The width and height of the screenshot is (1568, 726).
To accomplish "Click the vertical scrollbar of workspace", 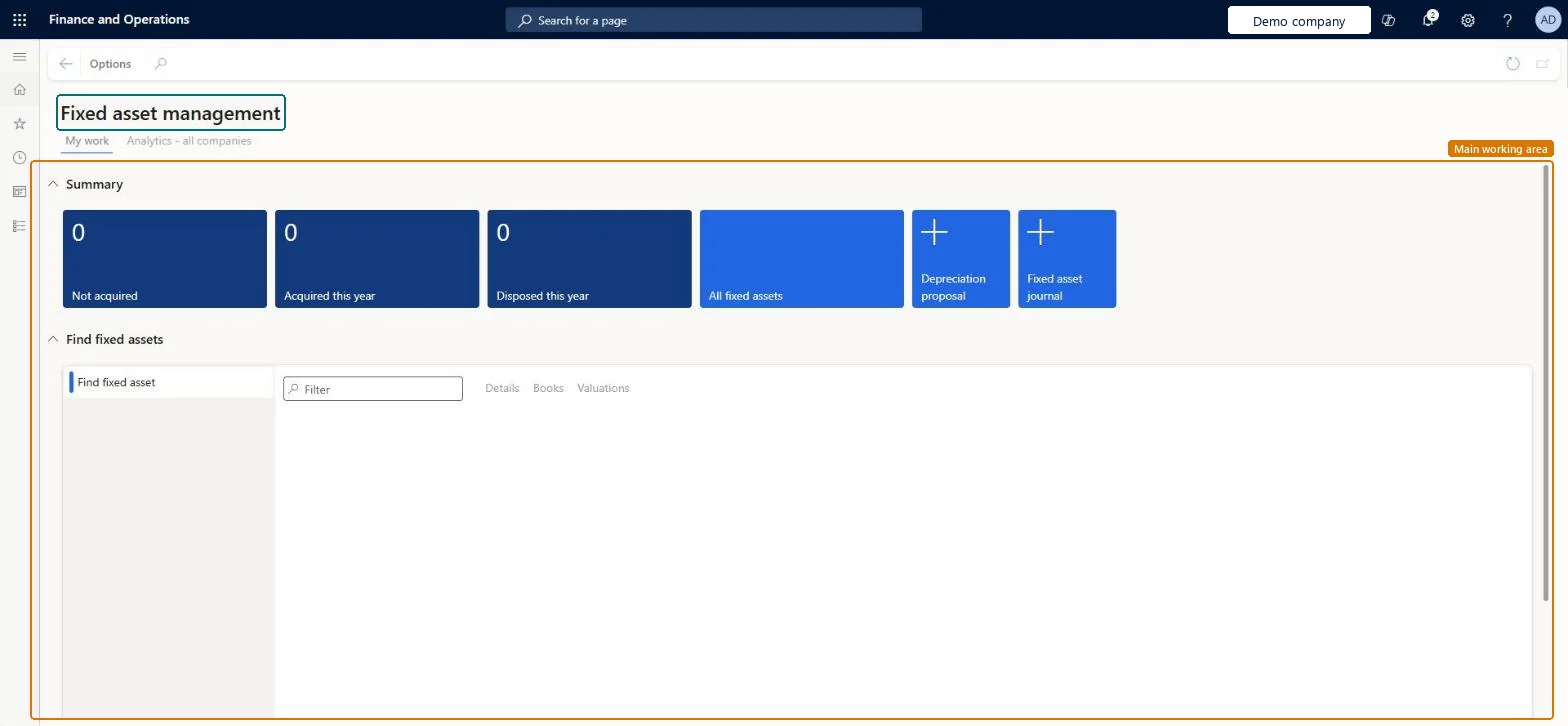I will pyautogui.click(x=1546, y=383).
